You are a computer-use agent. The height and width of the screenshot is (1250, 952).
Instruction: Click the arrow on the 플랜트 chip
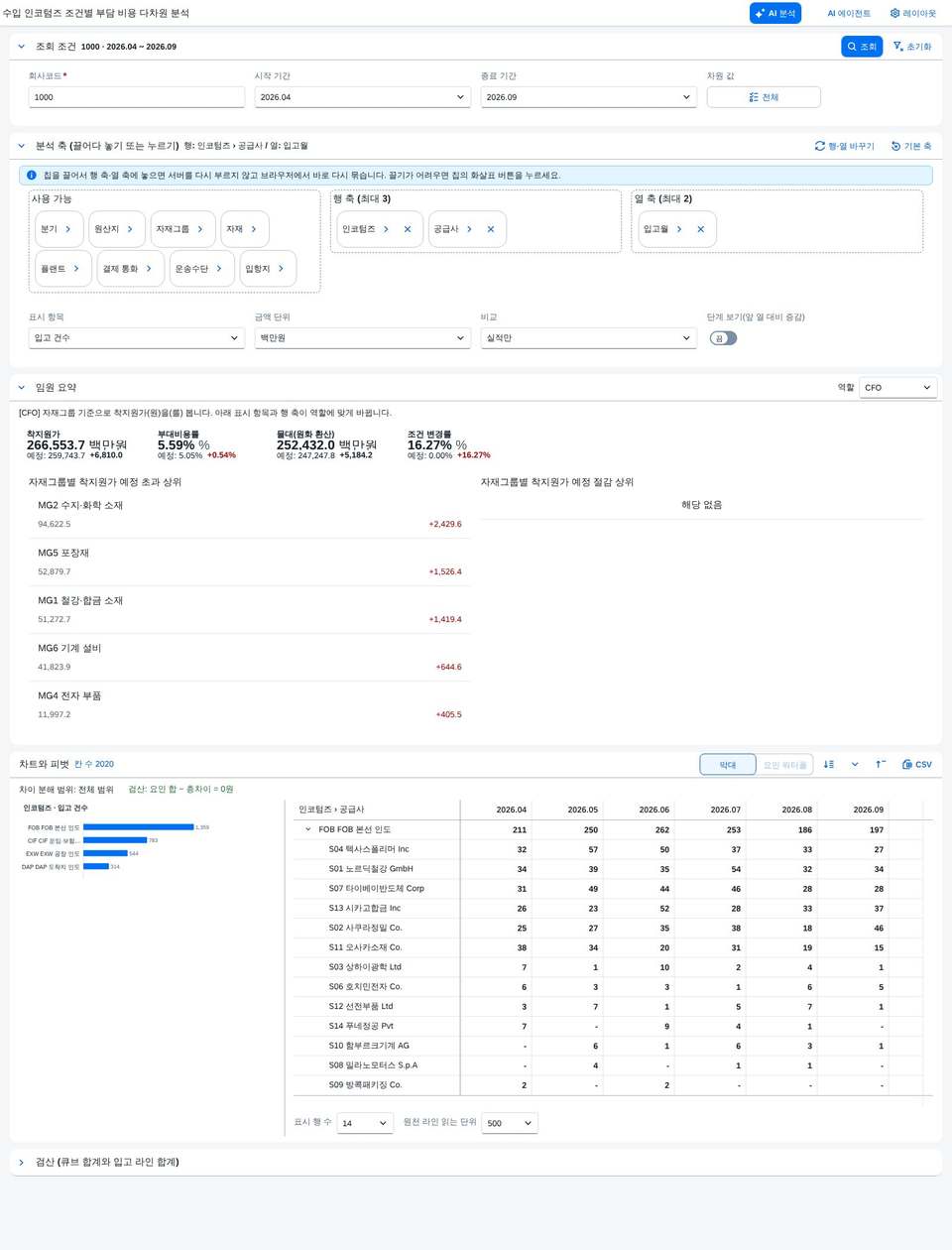tap(76, 269)
